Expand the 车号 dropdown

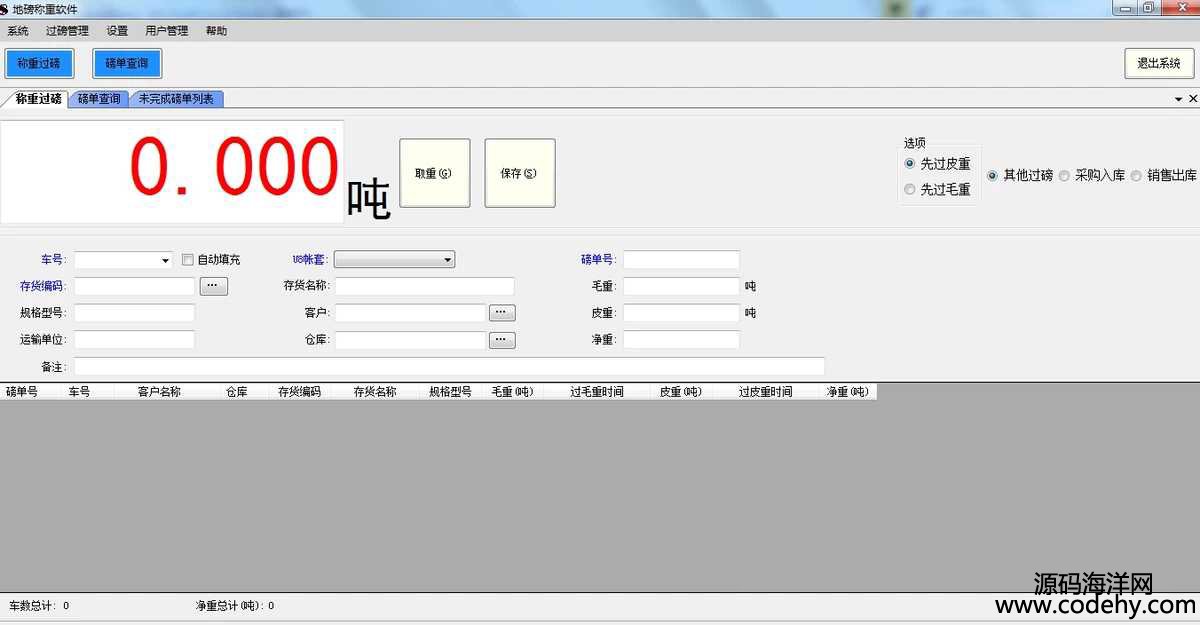point(166,260)
